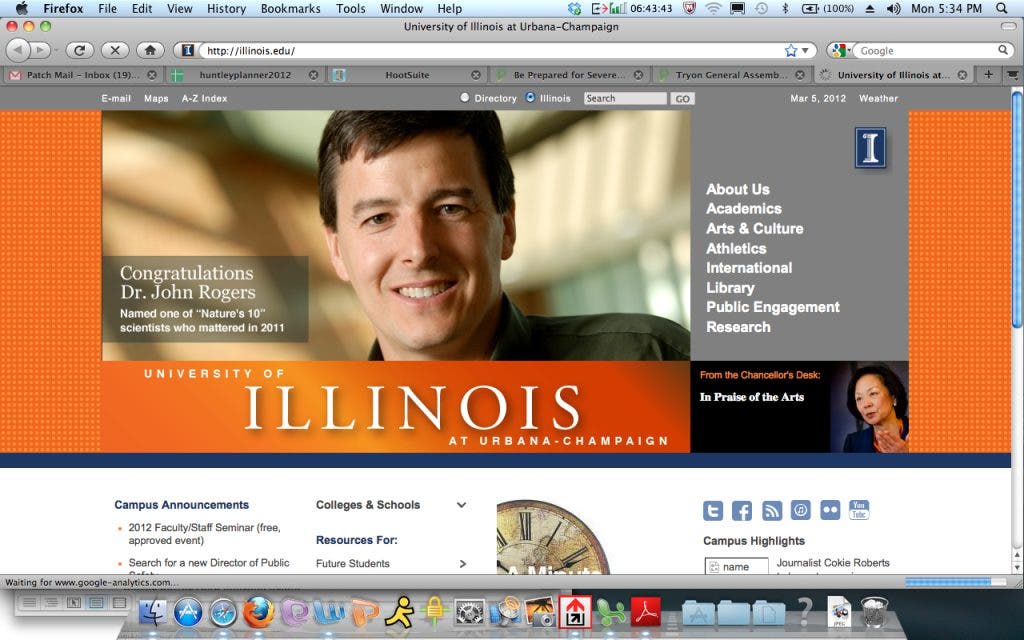The image size is (1024, 640).
Task: Open the Arts & Culture link
Action: (754, 229)
